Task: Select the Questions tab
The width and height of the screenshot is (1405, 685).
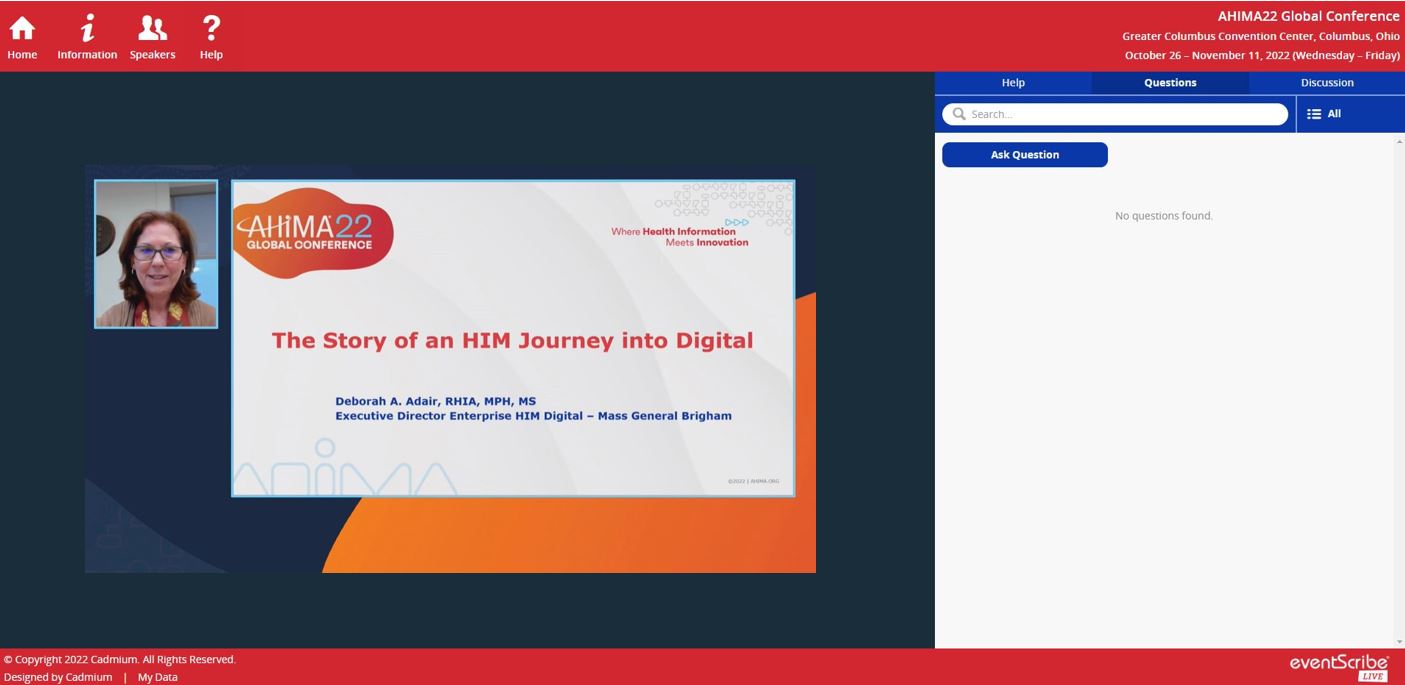Action: pos(1170,83)
